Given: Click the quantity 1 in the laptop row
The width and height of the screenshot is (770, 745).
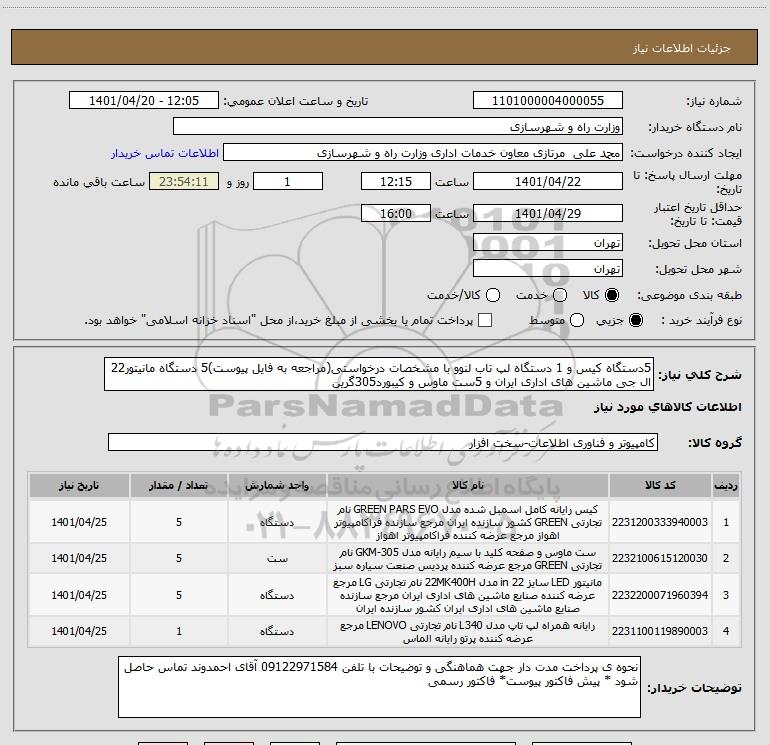Looking at the screenshot, I should (179, 631).
